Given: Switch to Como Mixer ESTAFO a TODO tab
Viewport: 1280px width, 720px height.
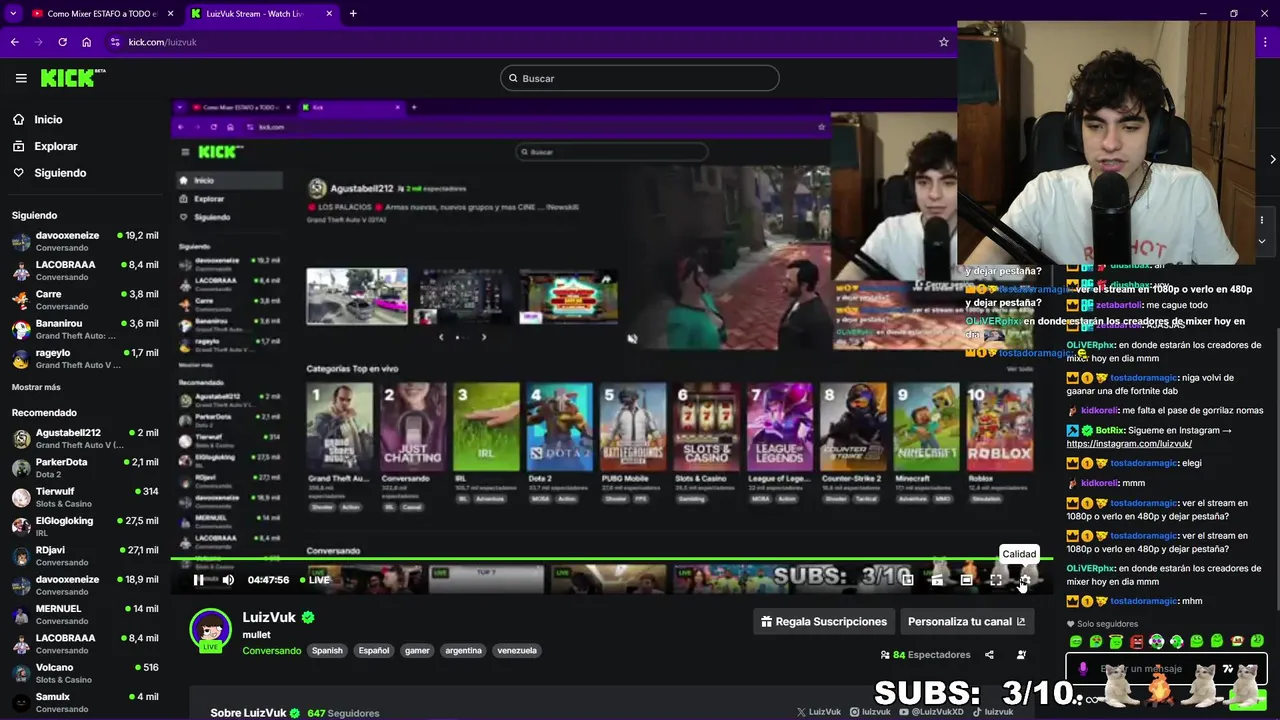Looking at the screenshot, I should [x=102, y=14].
